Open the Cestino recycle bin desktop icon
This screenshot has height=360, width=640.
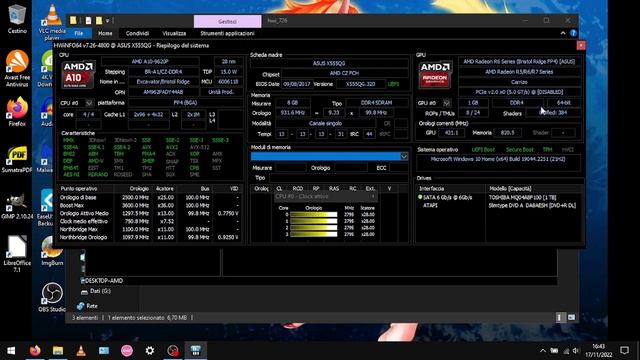pos(17,18)
